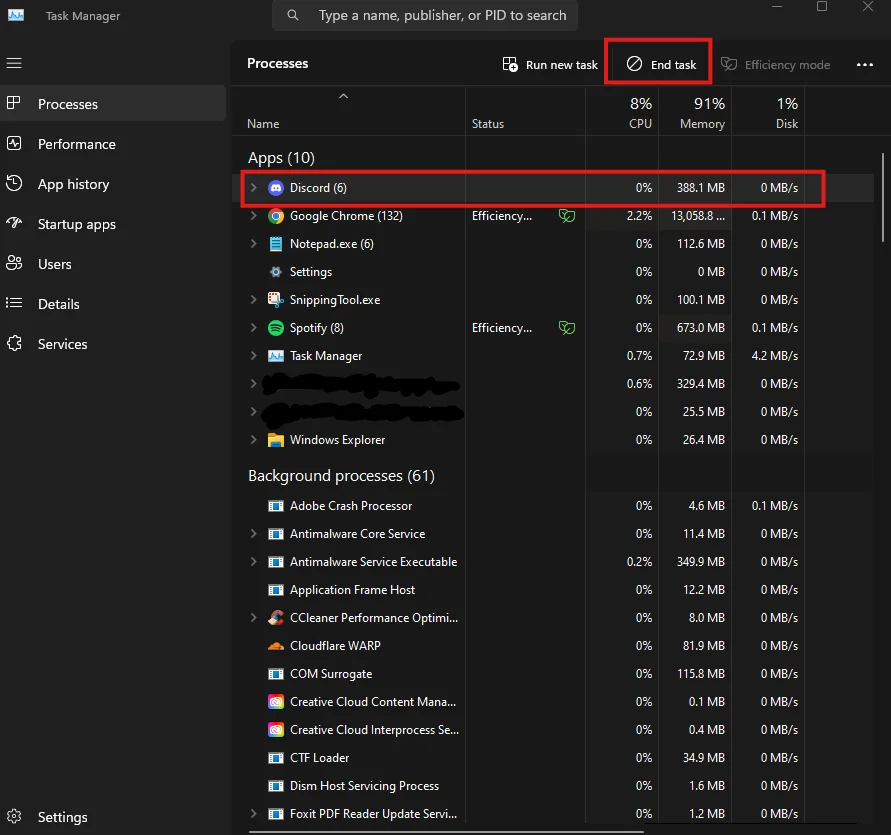Sort processes by CPU column
The height and width of the screenshot is (835, 891).
(622, 111)
